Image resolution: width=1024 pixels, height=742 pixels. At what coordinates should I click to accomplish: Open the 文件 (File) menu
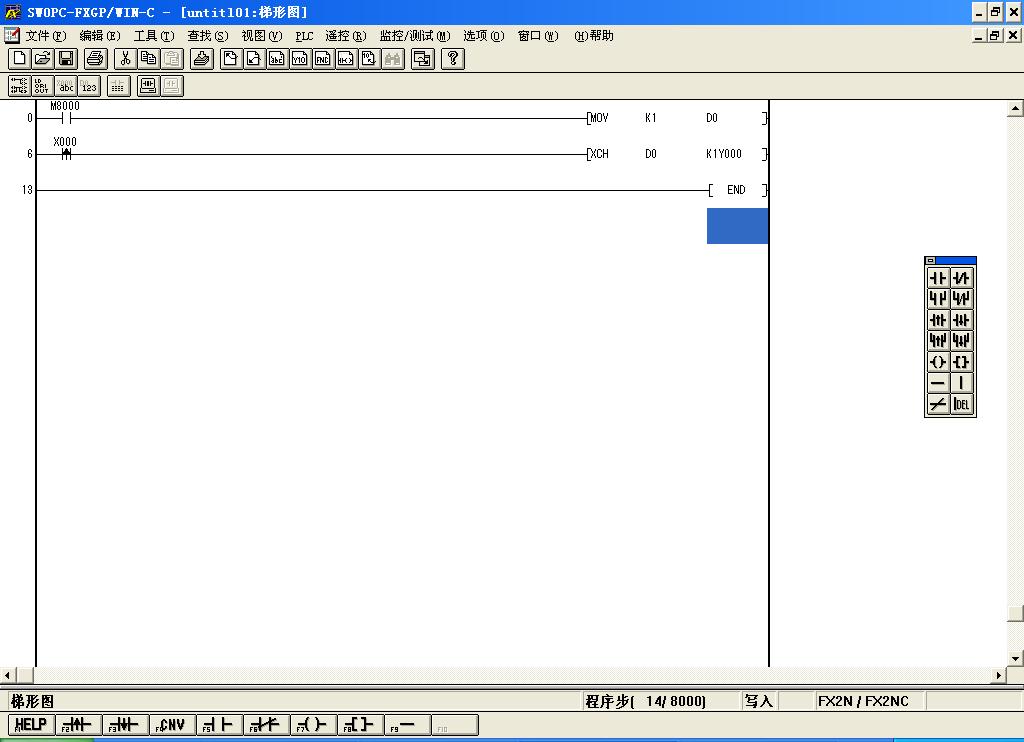[44, 36]
